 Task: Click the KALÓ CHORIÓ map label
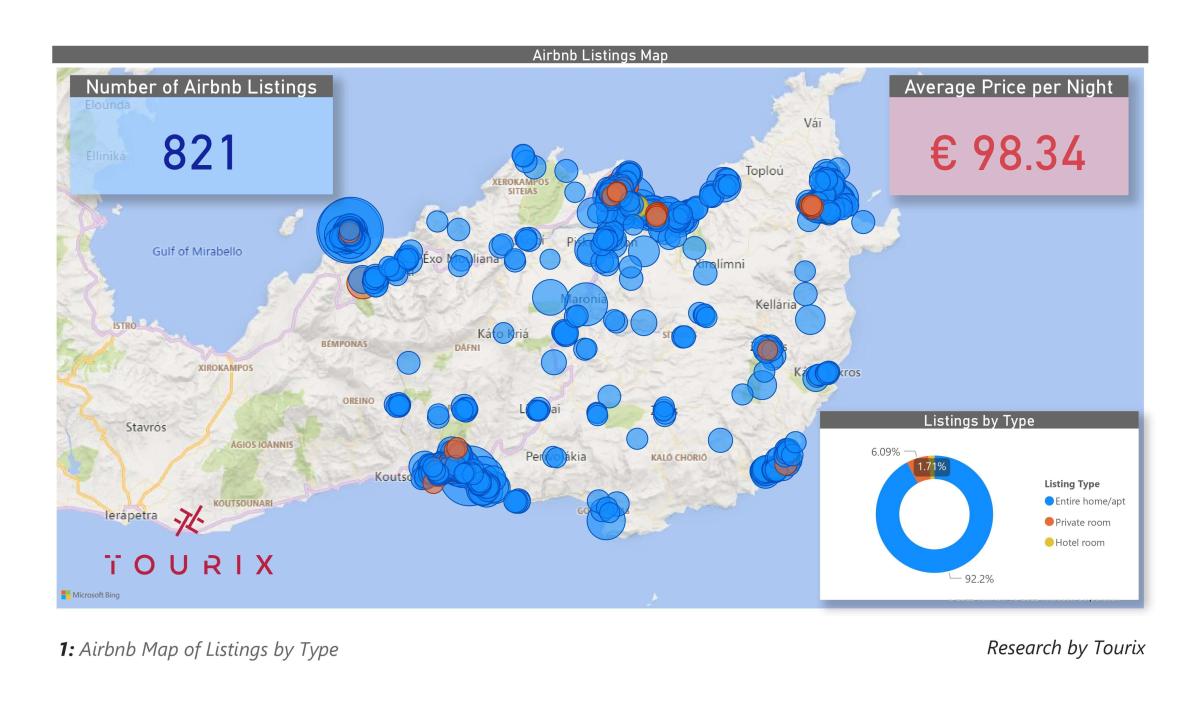coord(679,457)
